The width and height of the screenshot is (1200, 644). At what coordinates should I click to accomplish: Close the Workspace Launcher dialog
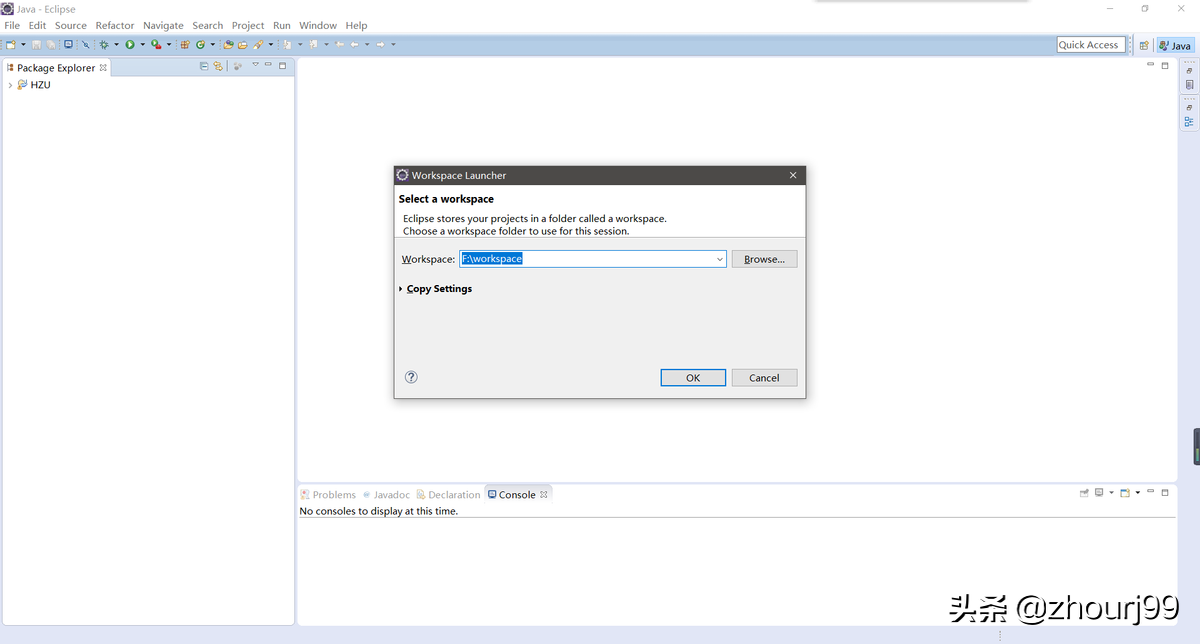point(793,175)
